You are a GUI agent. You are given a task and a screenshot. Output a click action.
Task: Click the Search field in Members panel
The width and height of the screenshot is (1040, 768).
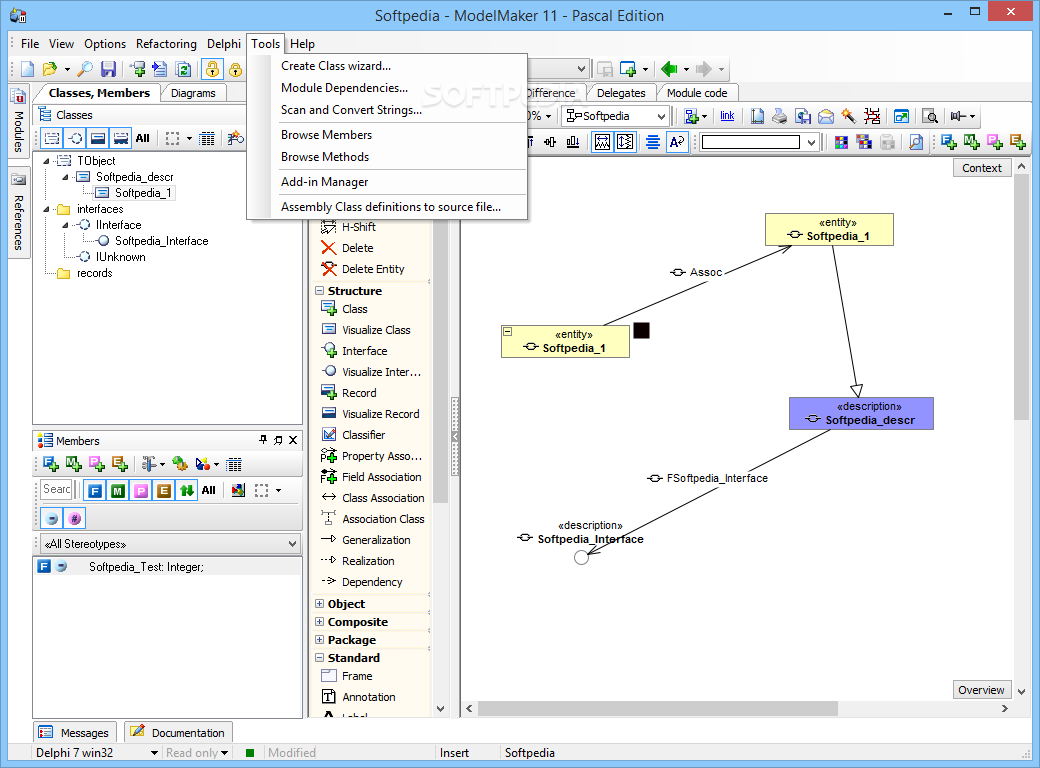(56, 489)
